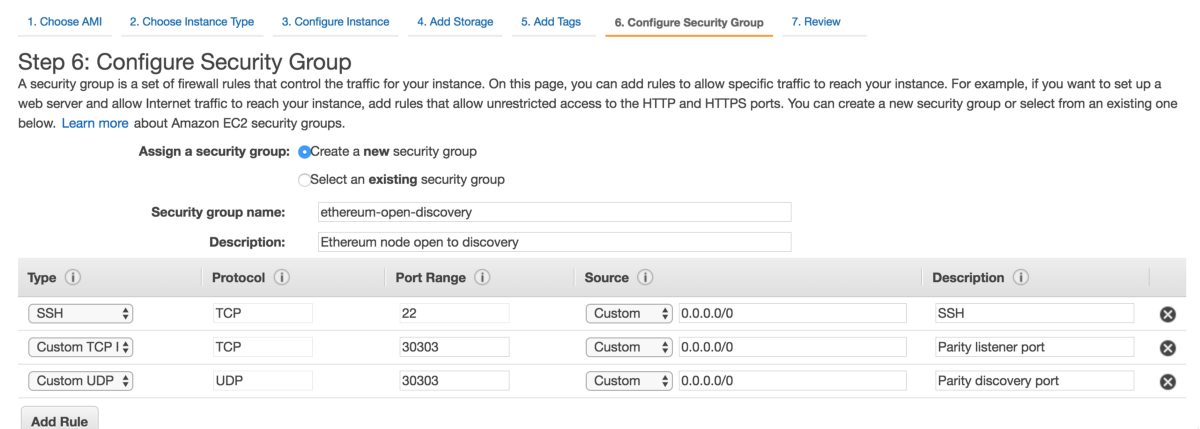Remove the SSH rule with its X icon
Viewport: 1200px width, 429px height.
coord(1167,314)
